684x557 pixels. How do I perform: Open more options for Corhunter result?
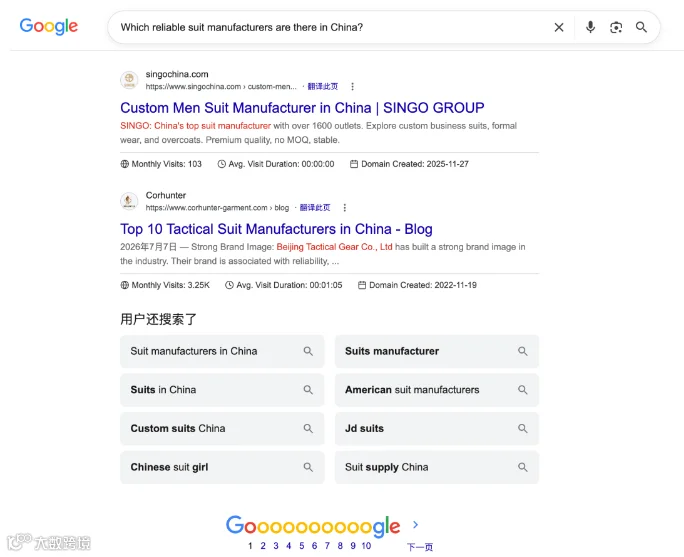(345, 208)
